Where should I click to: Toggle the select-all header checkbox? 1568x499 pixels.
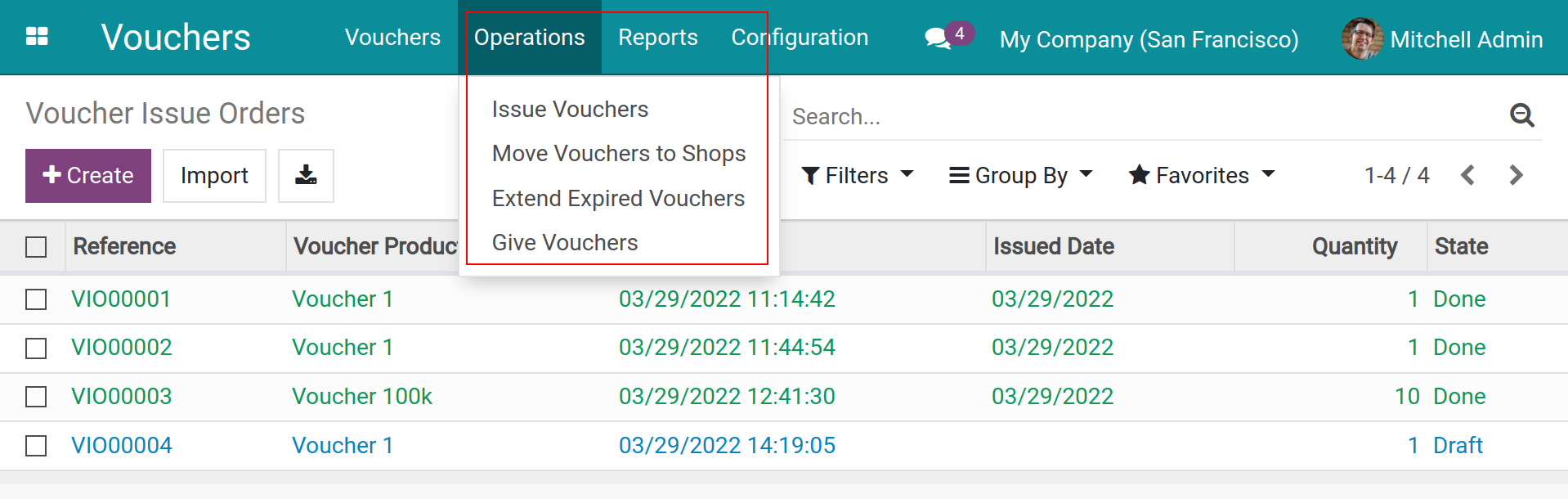tap(36, 246)
